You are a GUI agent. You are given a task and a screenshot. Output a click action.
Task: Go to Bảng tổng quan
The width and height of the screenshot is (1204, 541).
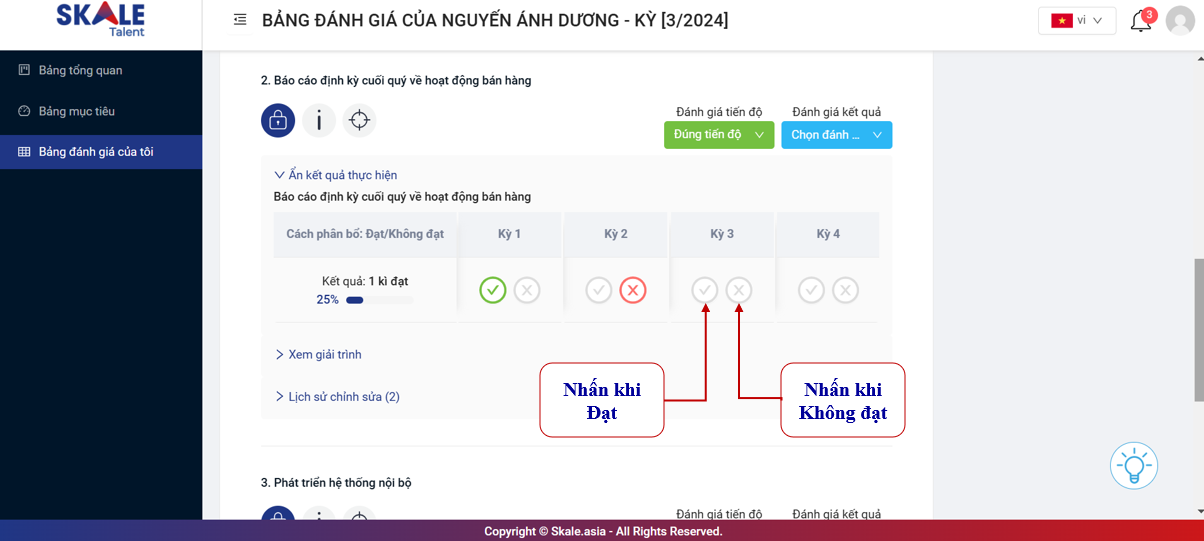point(80,71)
